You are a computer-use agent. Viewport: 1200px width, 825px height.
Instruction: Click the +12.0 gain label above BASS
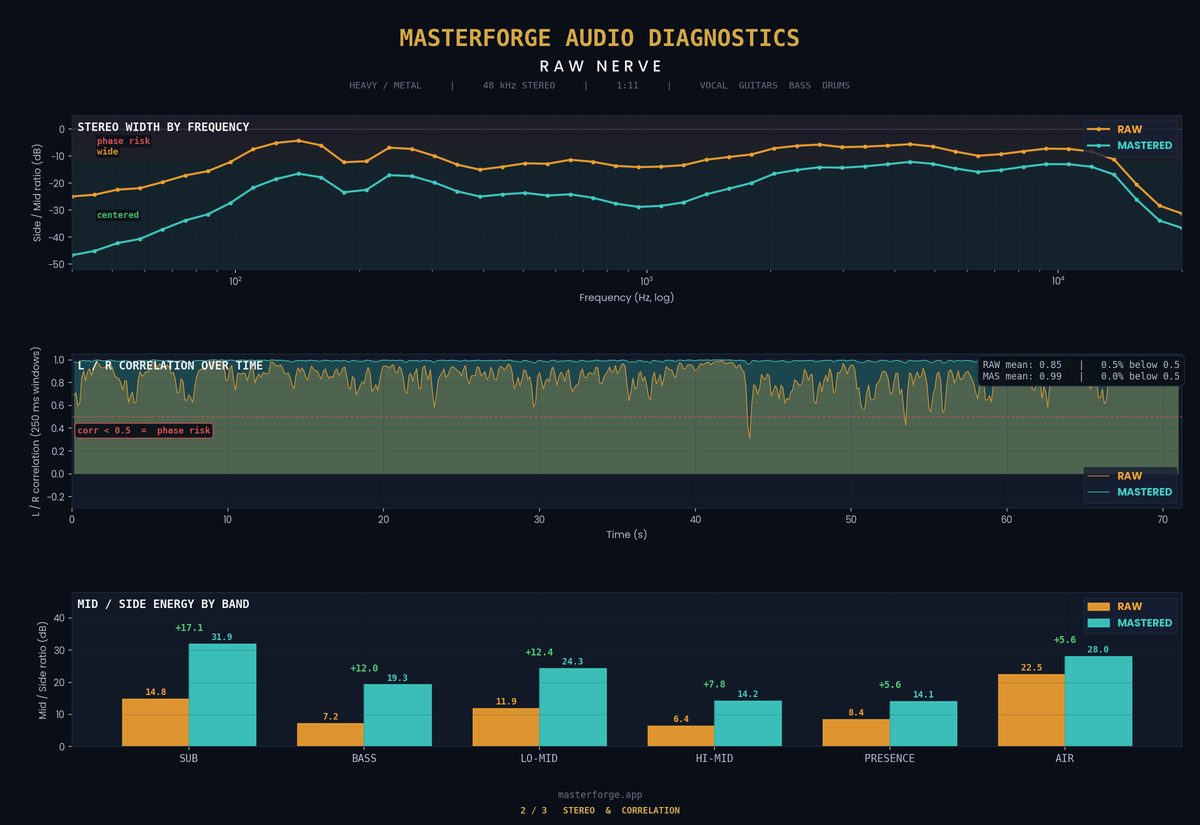tap(364, 668)
